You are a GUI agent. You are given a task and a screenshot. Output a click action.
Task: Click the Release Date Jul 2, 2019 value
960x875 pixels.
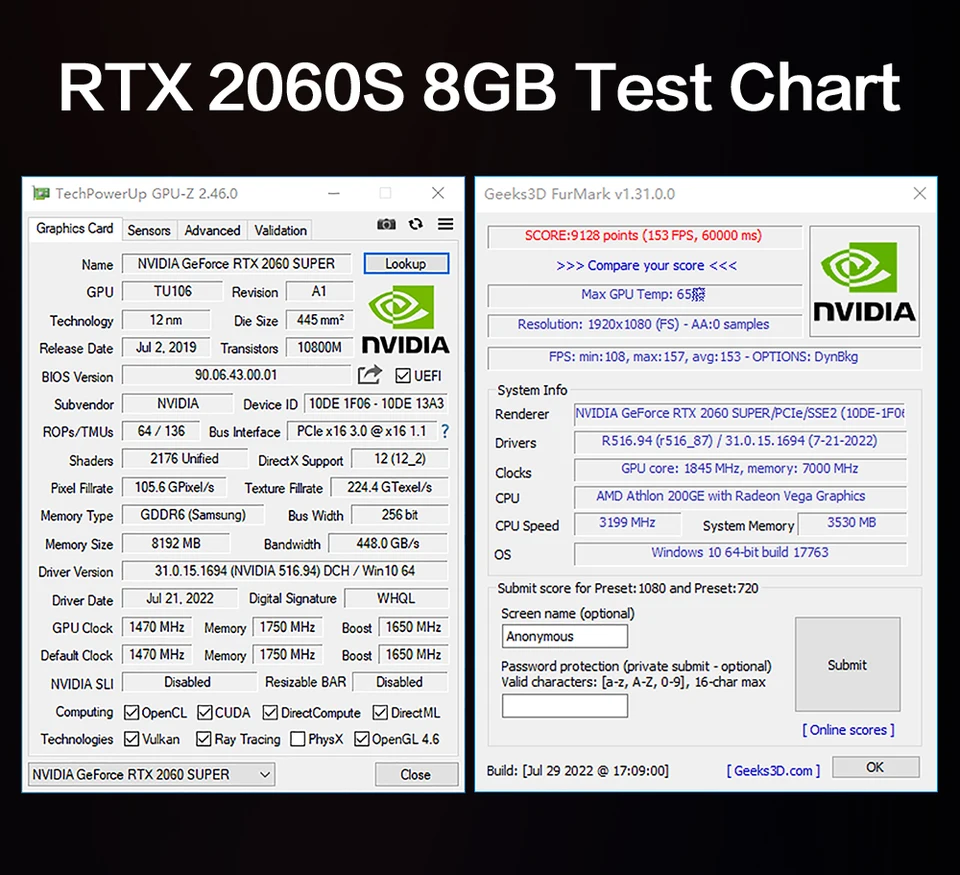[x=166, y=347]
